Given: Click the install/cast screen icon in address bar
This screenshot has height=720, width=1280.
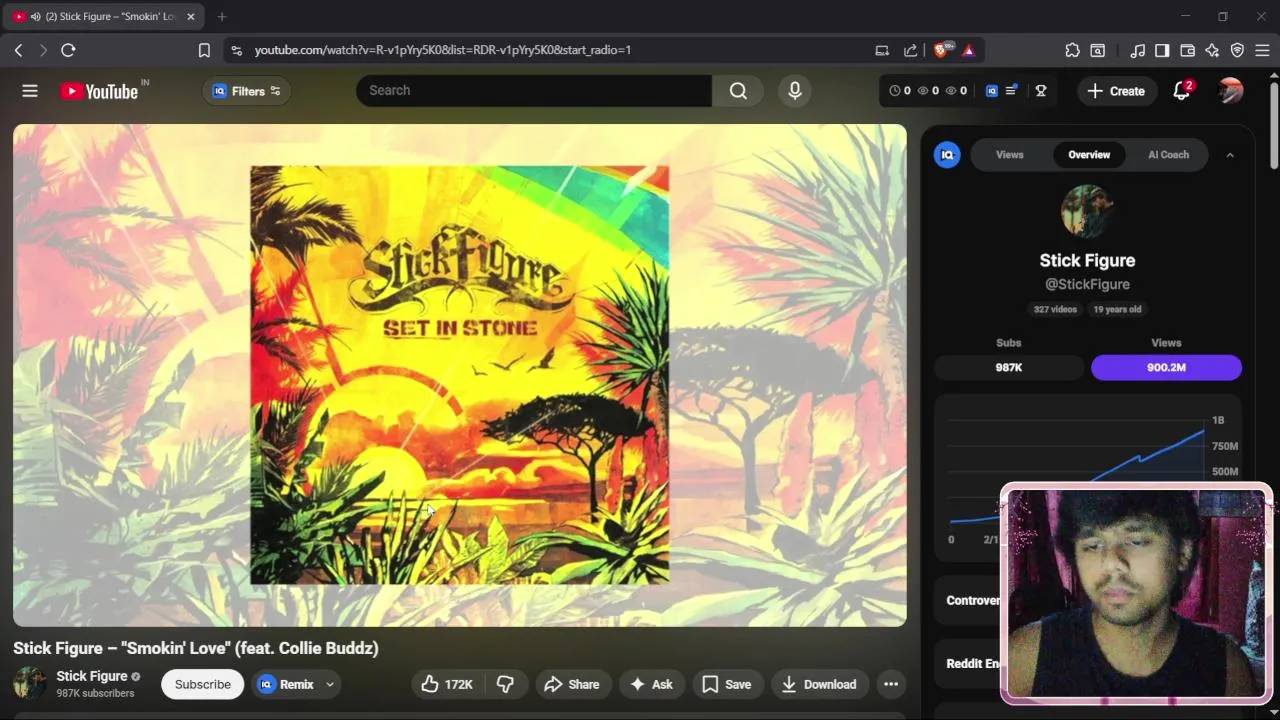Looking at the screenshot, I should click(x=882, y=50).
